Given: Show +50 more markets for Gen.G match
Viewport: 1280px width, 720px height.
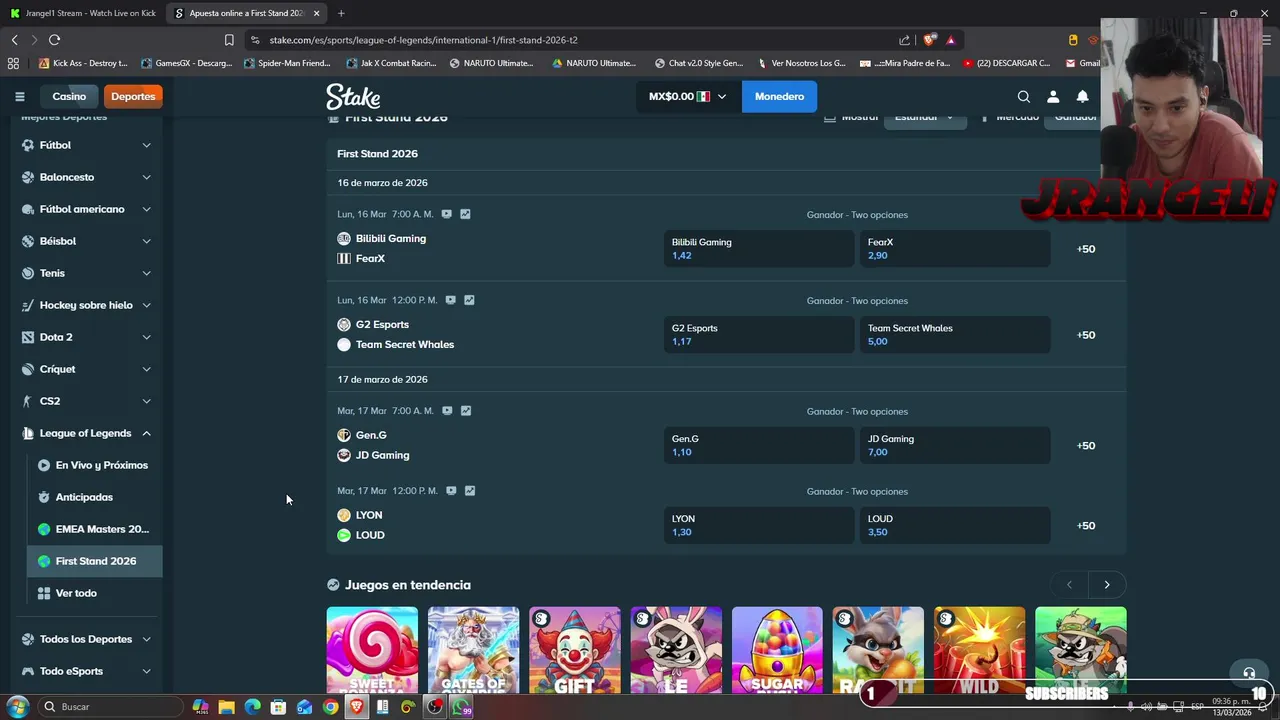Looking at the screenshot, I should point(1086,446).
